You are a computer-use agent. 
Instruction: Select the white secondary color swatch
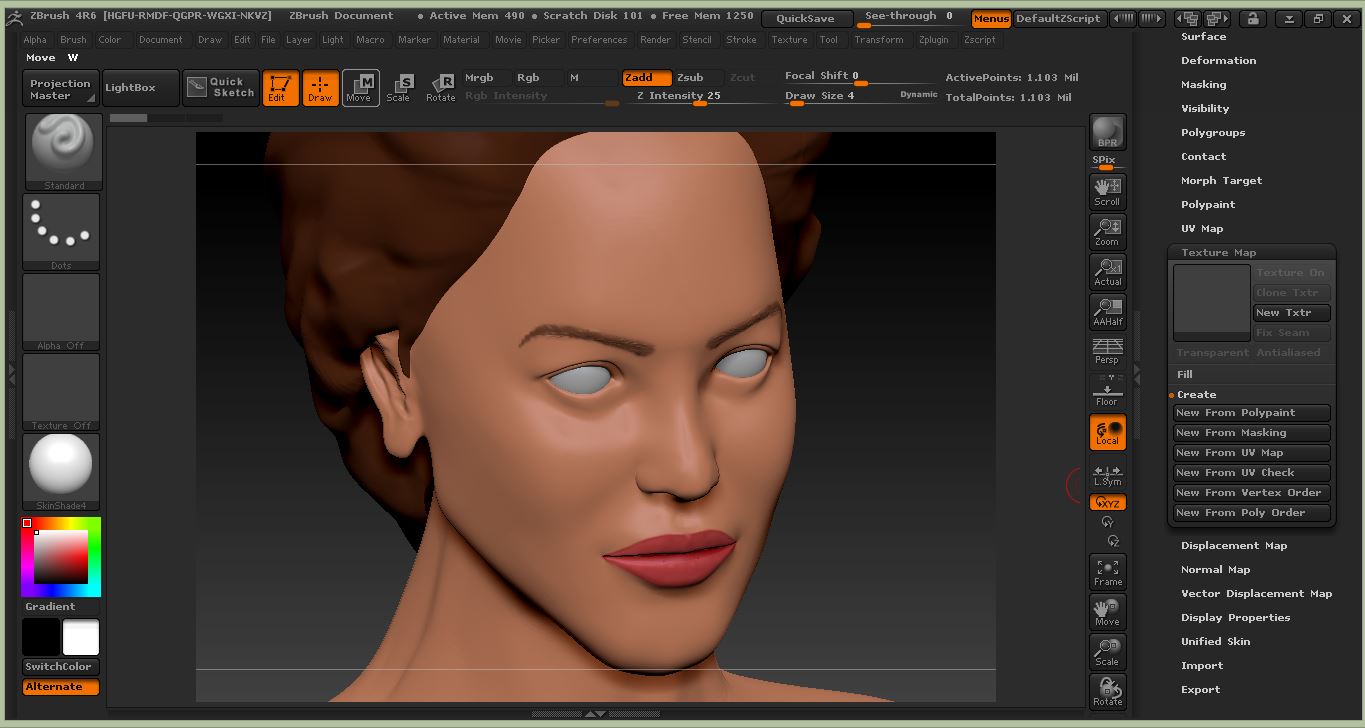click(81, 637)
